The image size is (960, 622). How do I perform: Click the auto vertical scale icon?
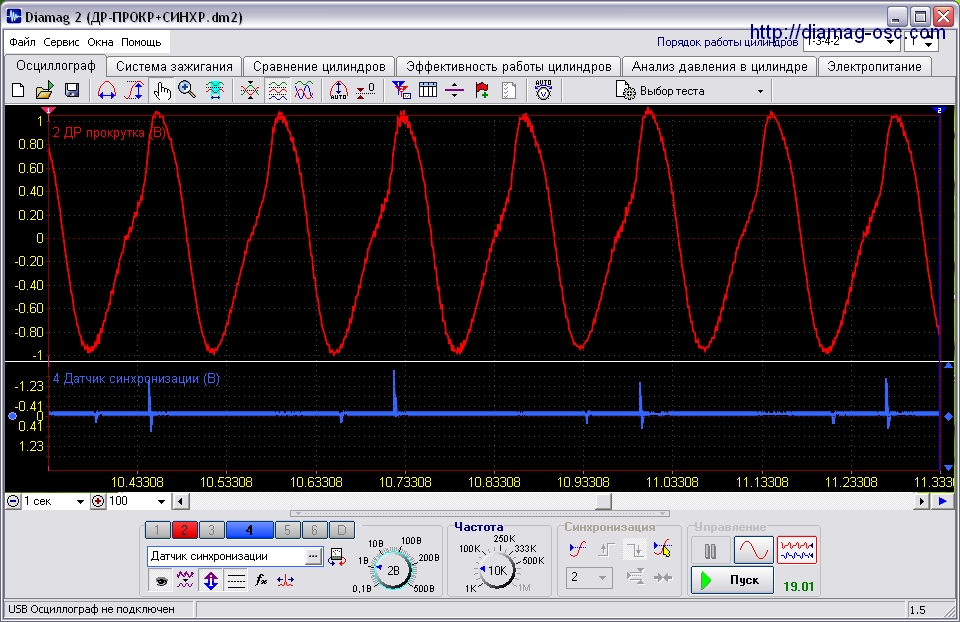click(339, 91)
